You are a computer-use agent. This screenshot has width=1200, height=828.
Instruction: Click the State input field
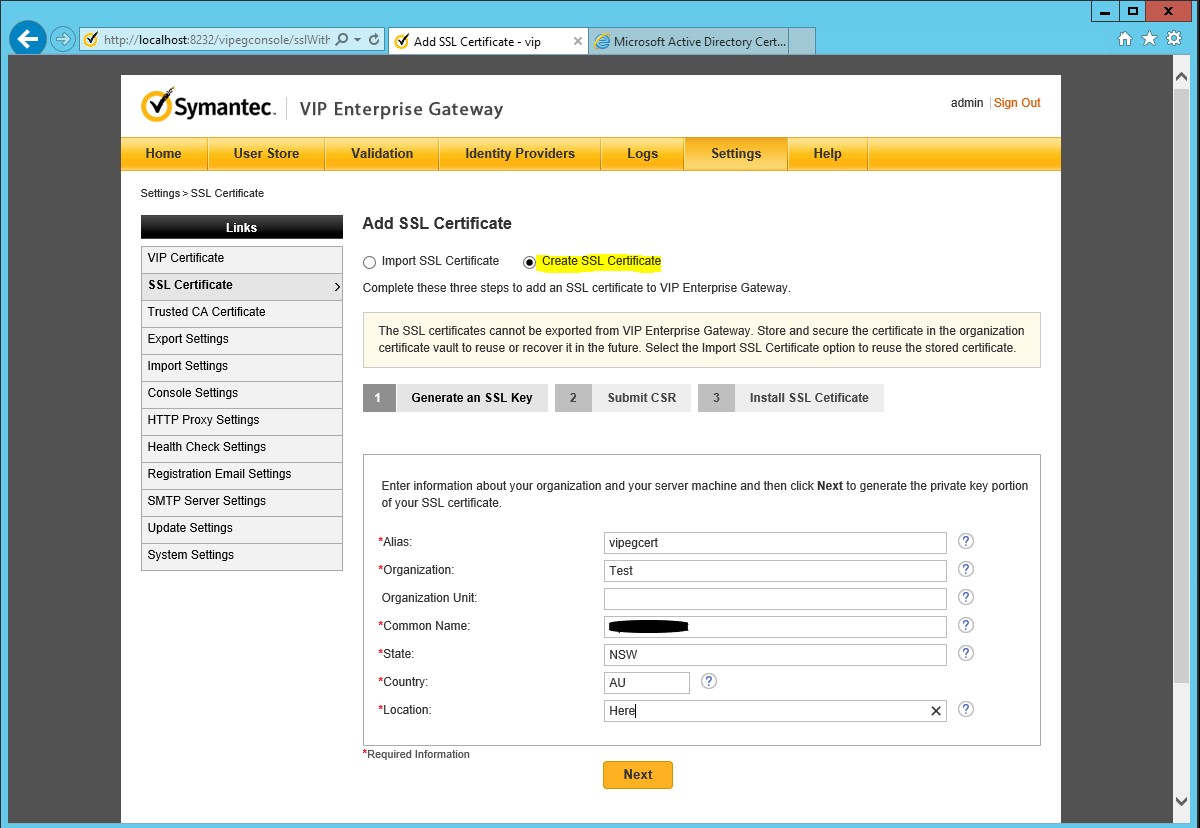(x=775, y=655)
